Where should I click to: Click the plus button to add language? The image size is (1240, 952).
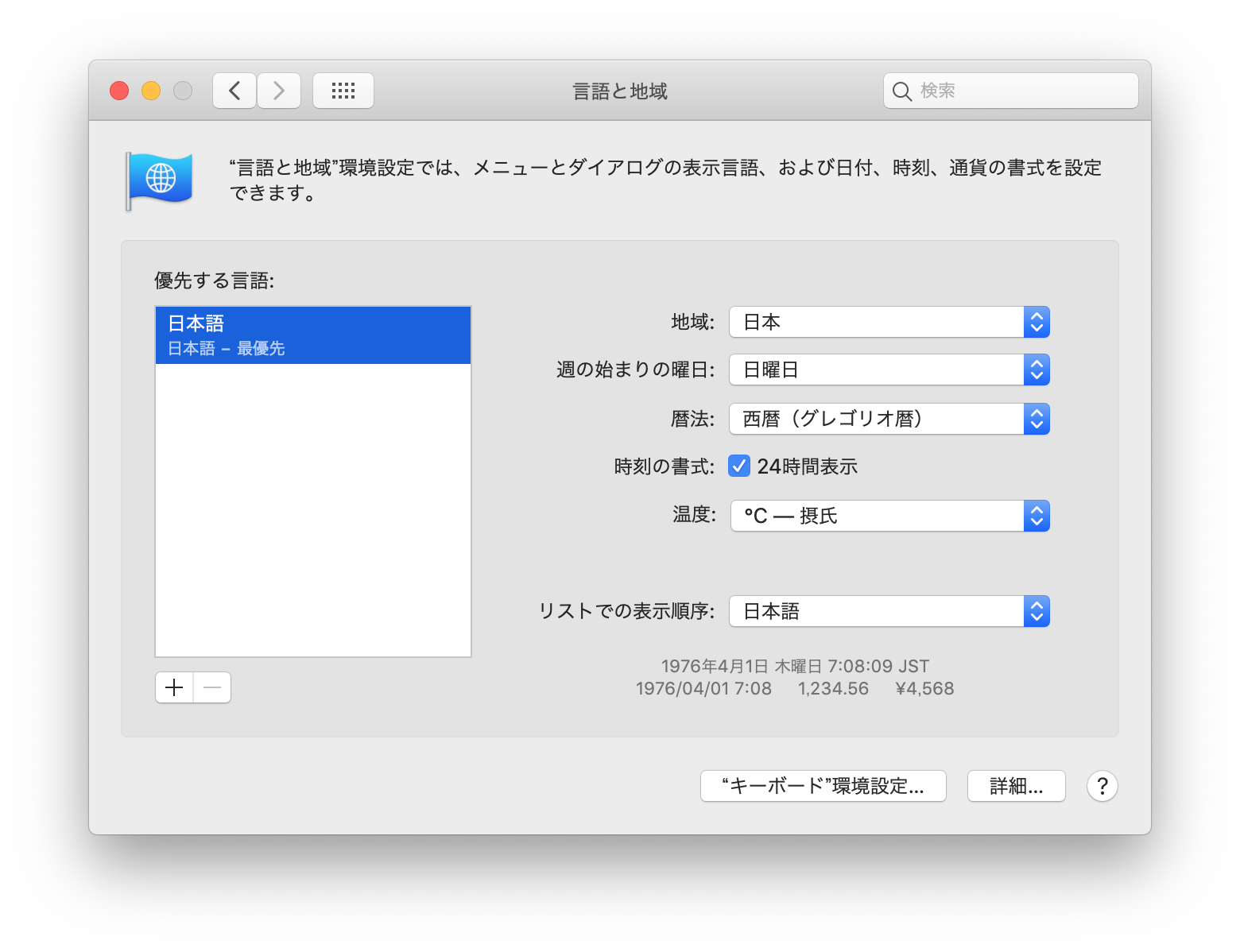click(174, 687)
